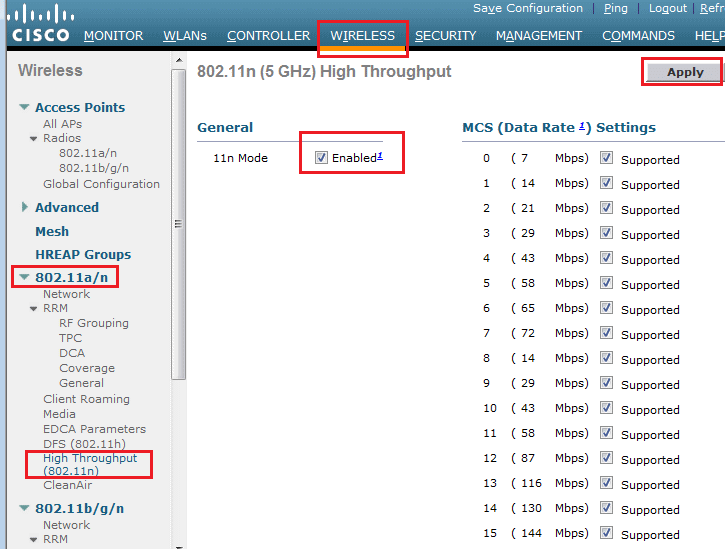
Task: Click the Apply button
Action: tap(684, 72)
